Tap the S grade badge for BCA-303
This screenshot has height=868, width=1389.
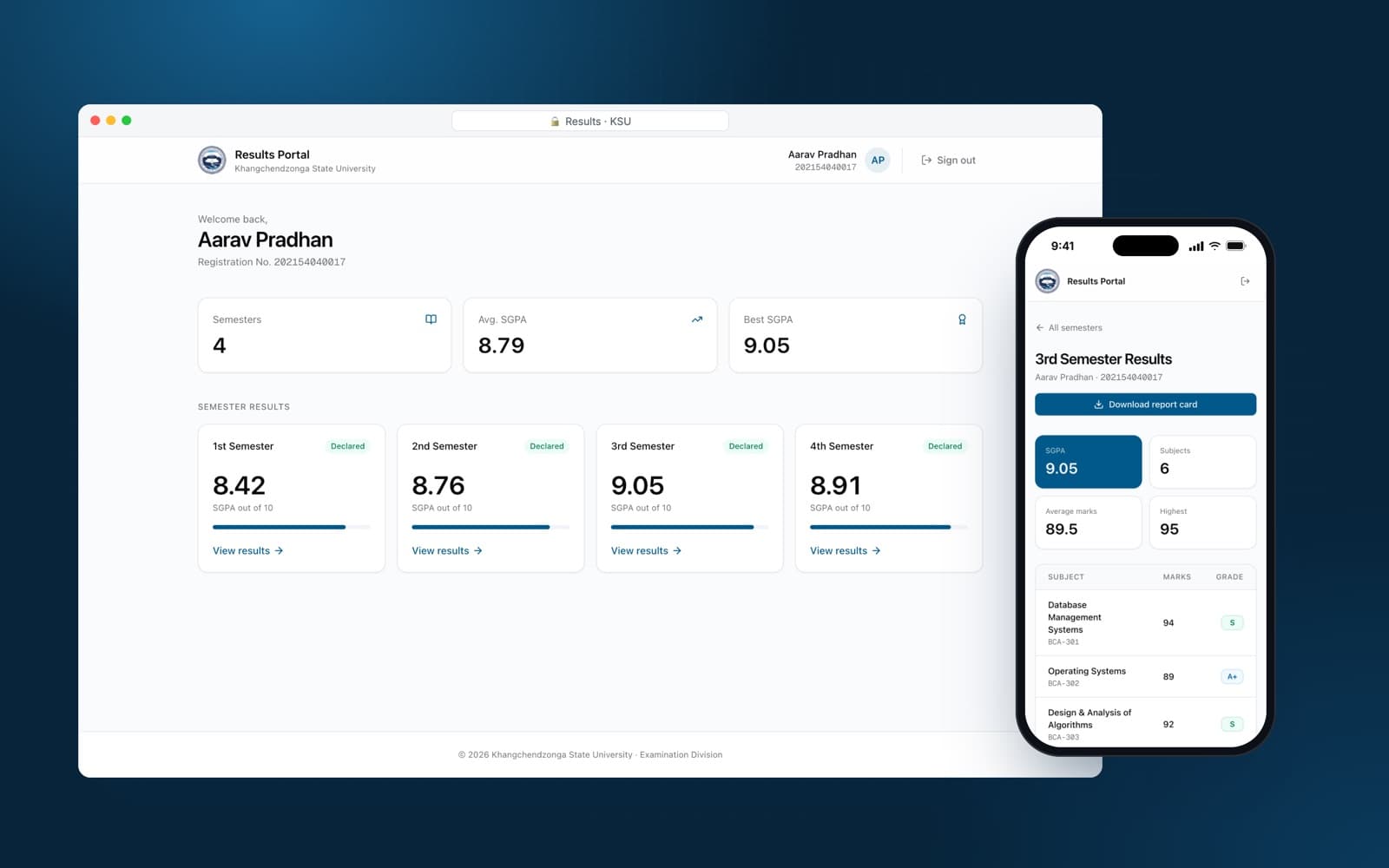[1232, 724]
